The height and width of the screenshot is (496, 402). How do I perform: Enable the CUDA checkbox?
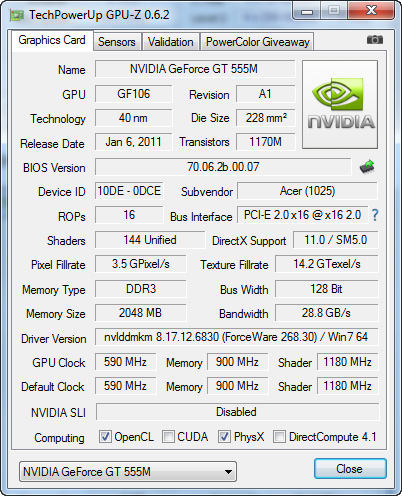(x=168, y=437)
